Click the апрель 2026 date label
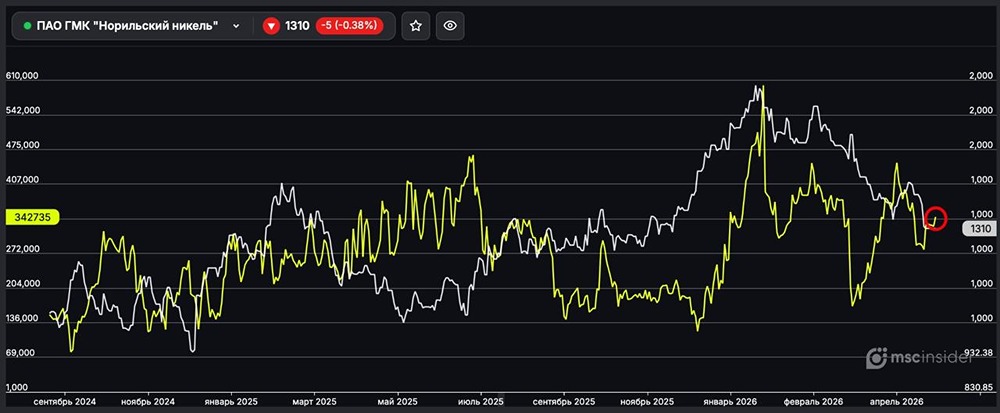The image size is (1000, 413). tap(897, 402)
